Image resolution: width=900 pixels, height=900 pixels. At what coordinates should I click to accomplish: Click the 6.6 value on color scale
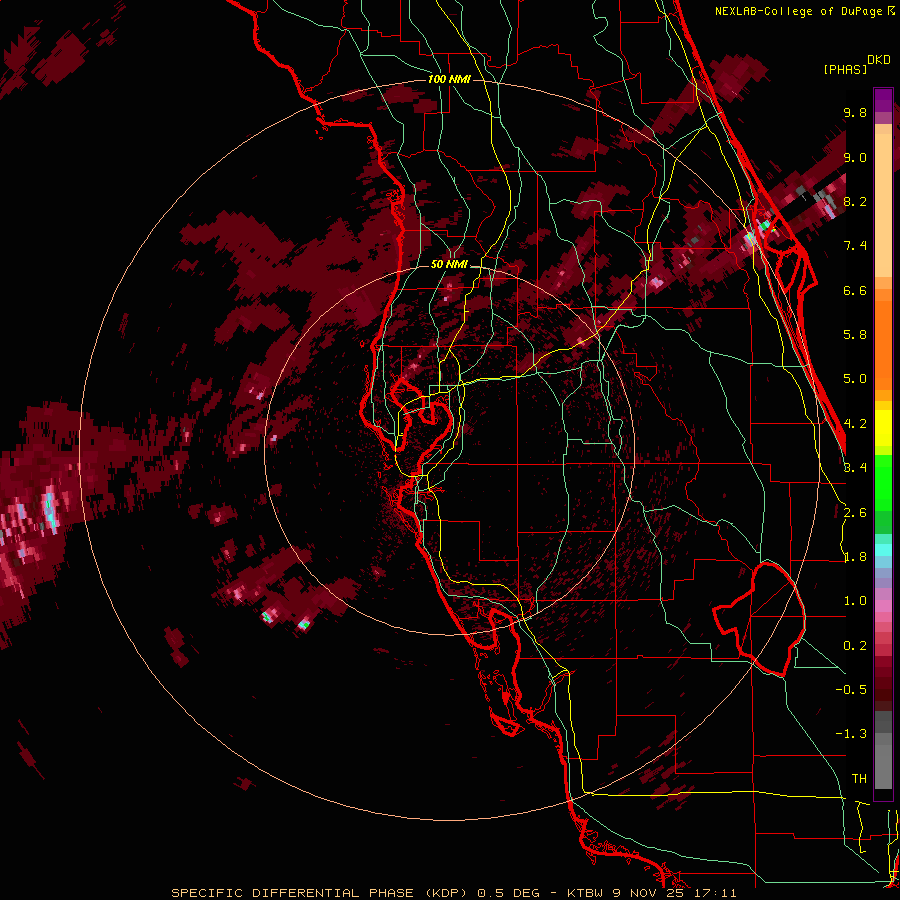pyautogui.click(x=855, y=290)
